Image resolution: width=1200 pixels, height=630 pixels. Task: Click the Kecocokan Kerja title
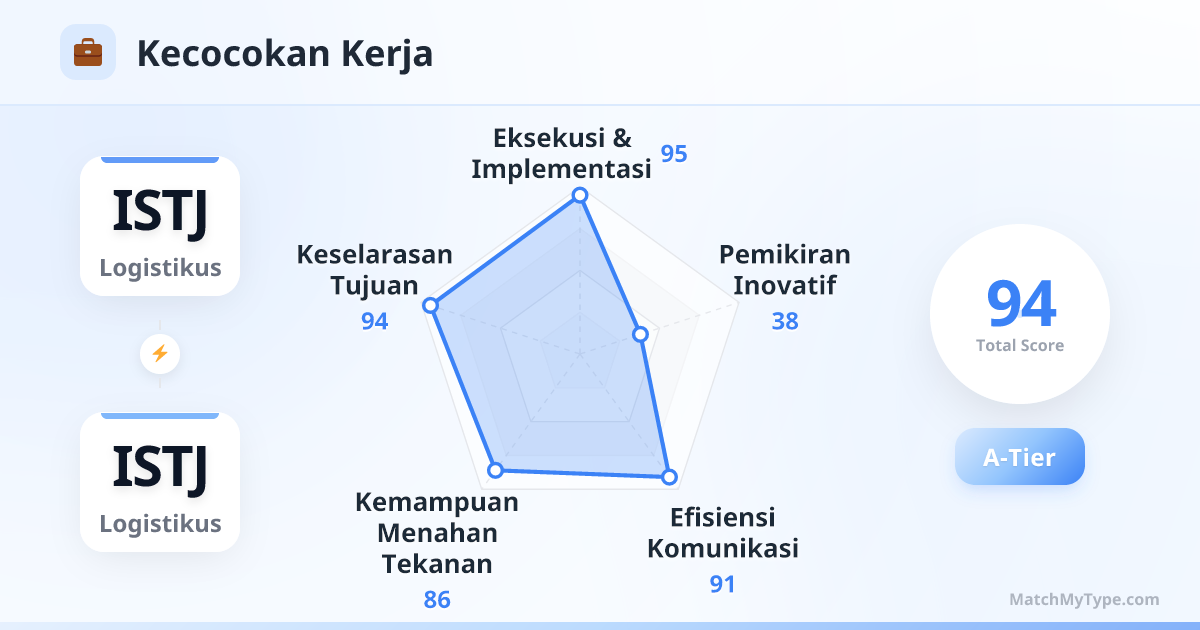click(285, 53)
